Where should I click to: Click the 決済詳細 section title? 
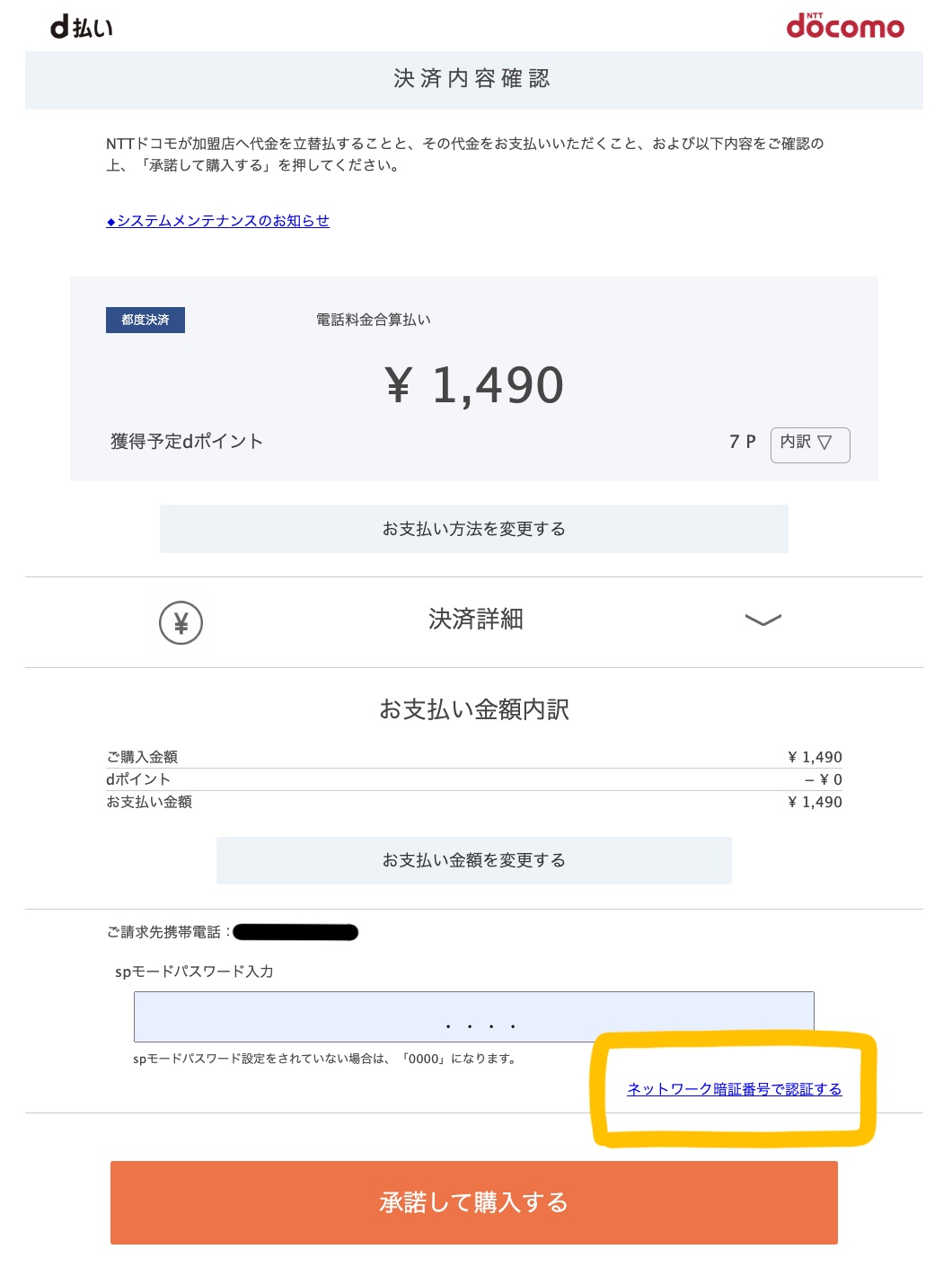pos(475,620)
